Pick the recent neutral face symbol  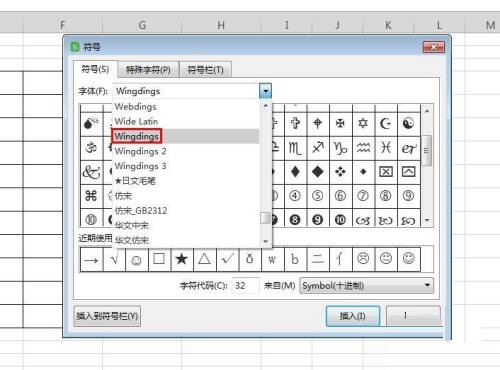point(386,259)
